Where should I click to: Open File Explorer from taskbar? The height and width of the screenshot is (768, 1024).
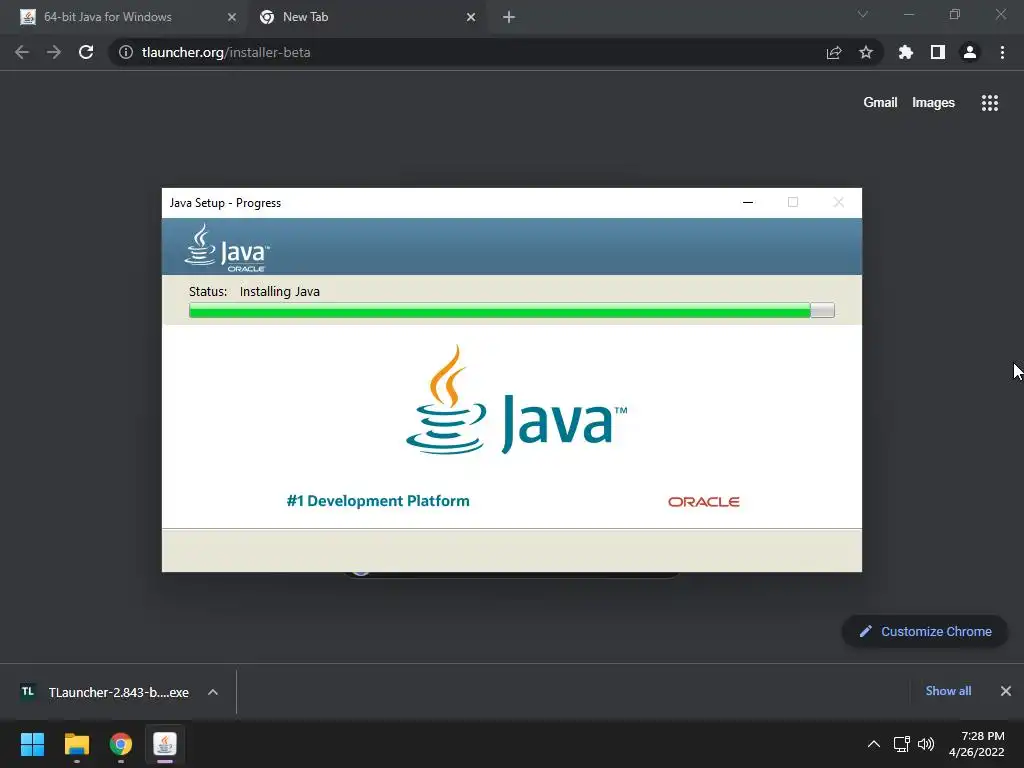76,744
